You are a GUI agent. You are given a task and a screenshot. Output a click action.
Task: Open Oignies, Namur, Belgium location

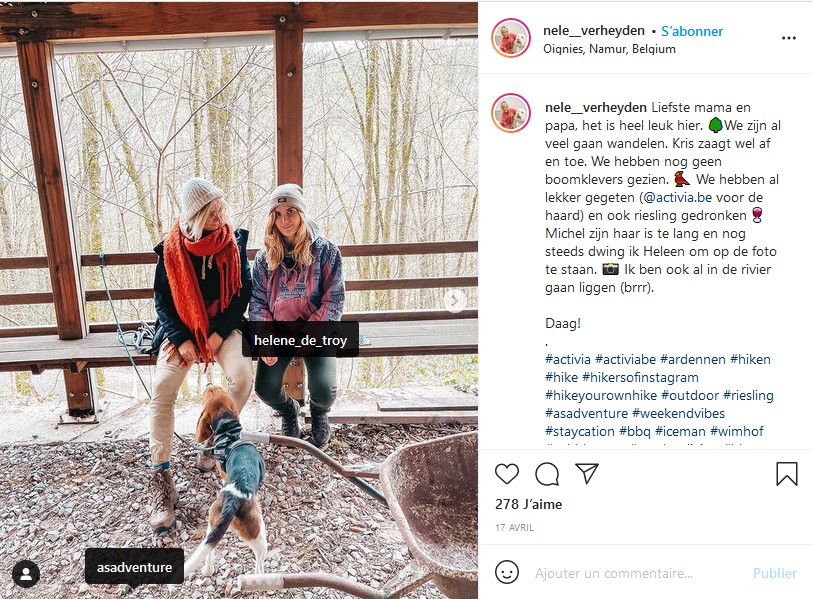[x=609, y=49]
